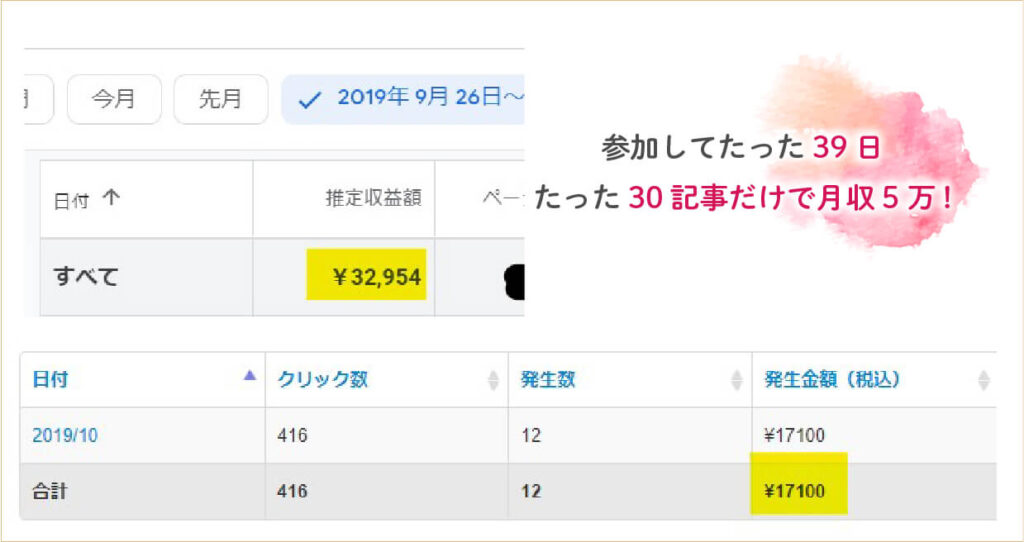The height and width of the screenshot is (542, 1024).
Task: Select the 今月 filter button
Action: 114,100
